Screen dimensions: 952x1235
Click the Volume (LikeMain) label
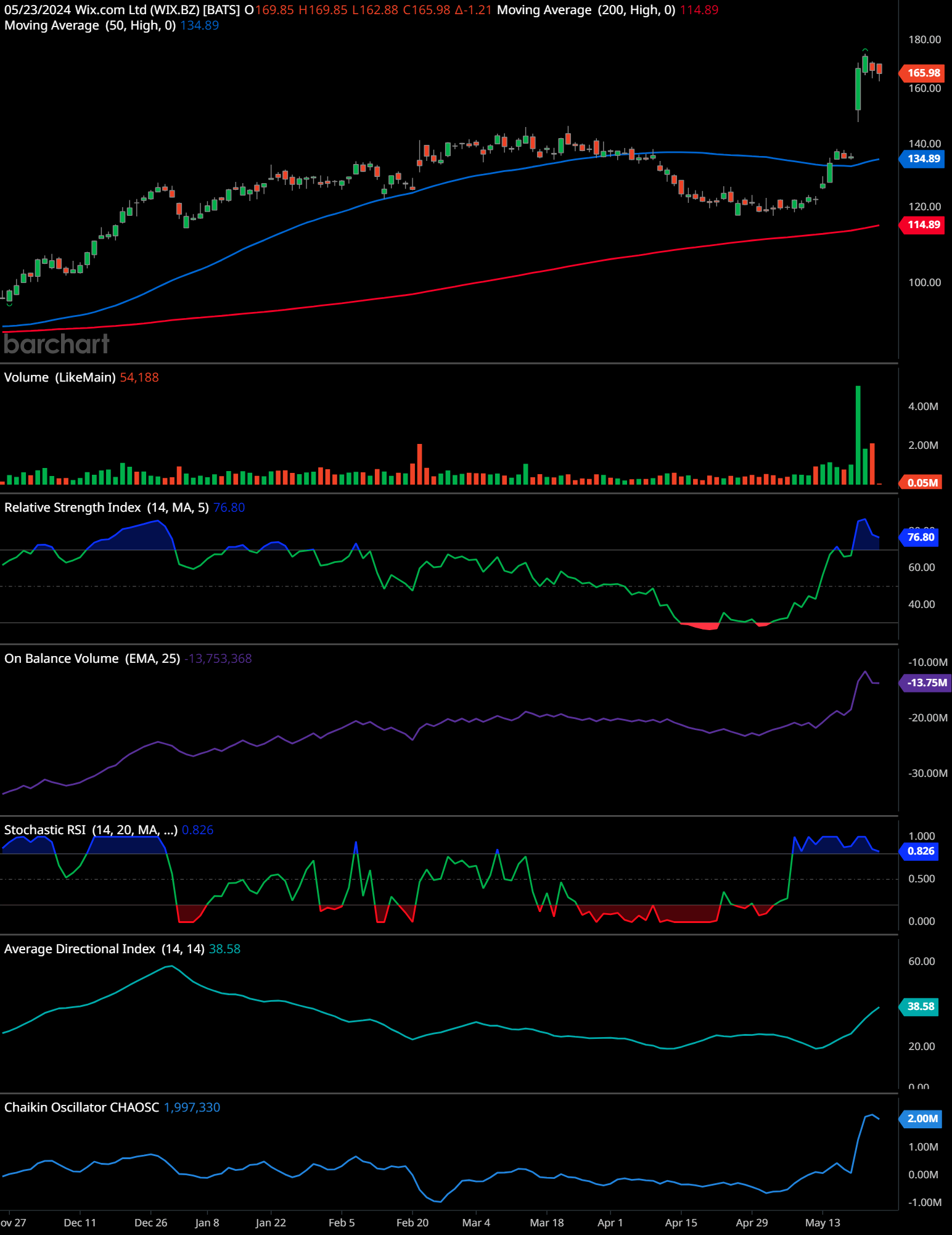tap(60, 377)
